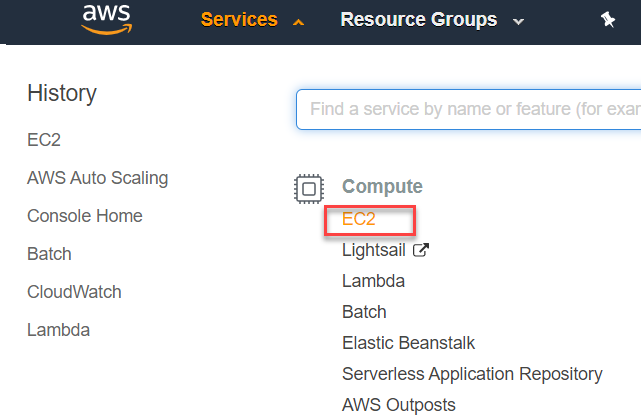Screen dimensions: 641x420
Task: Open AWS Auto Scaling from History
Action: [98, 178]
